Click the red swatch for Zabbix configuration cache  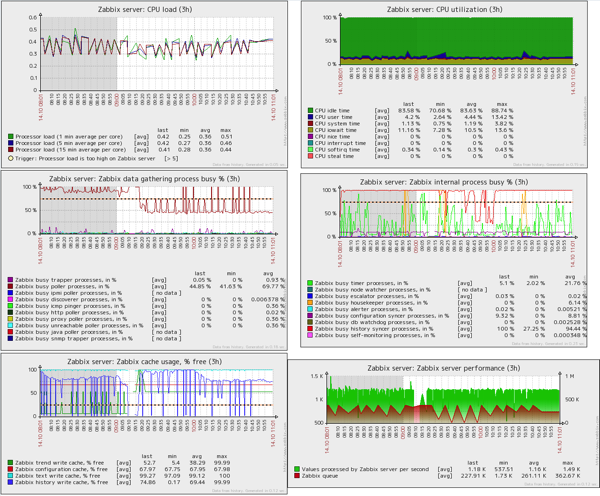(x=10, y=469)
